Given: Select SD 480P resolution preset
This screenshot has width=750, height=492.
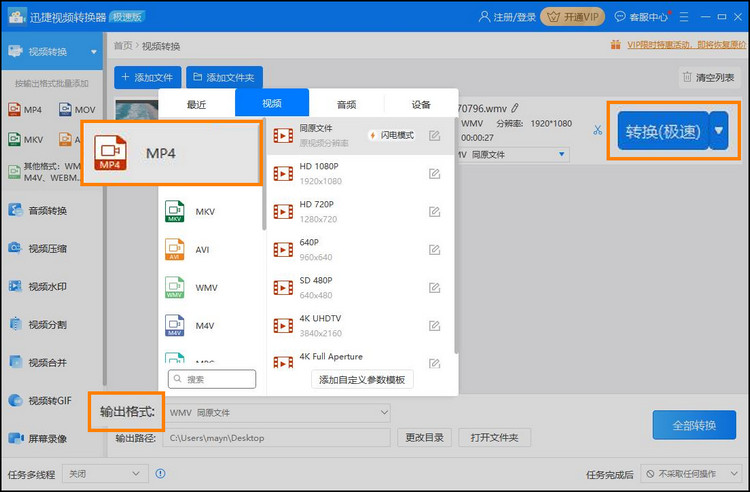Looking at the screenshot, I should coord(360,287).
